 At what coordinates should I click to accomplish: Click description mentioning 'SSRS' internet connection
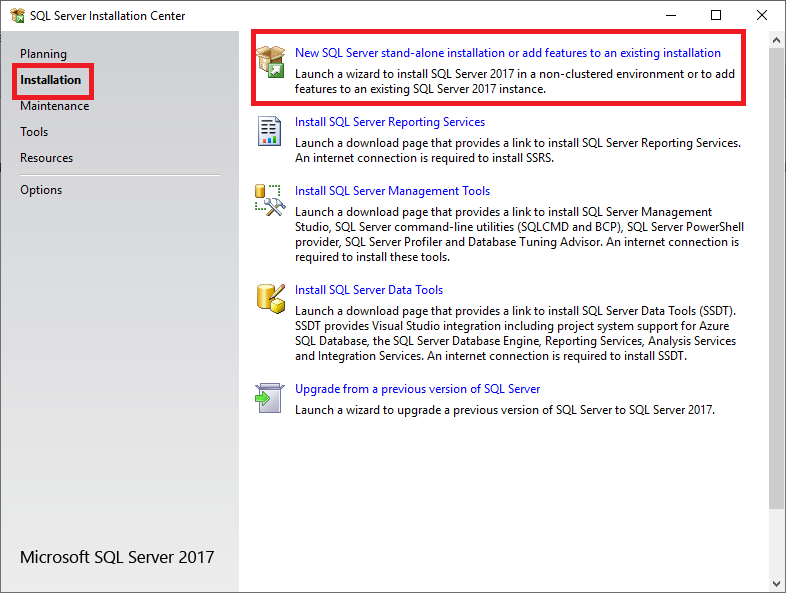[x=518, y=150]
